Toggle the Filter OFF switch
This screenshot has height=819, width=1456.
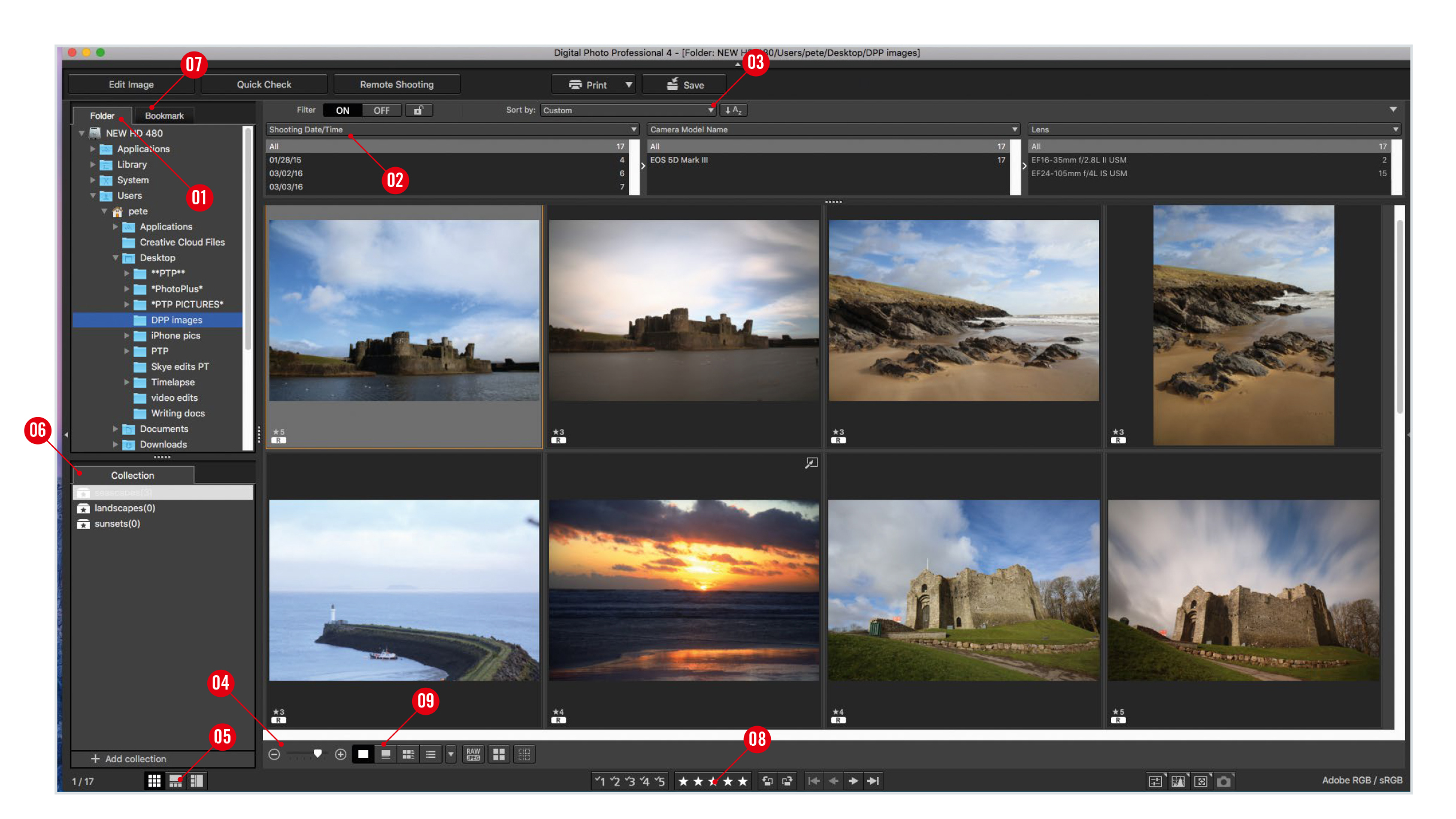(x=381, y=110)
